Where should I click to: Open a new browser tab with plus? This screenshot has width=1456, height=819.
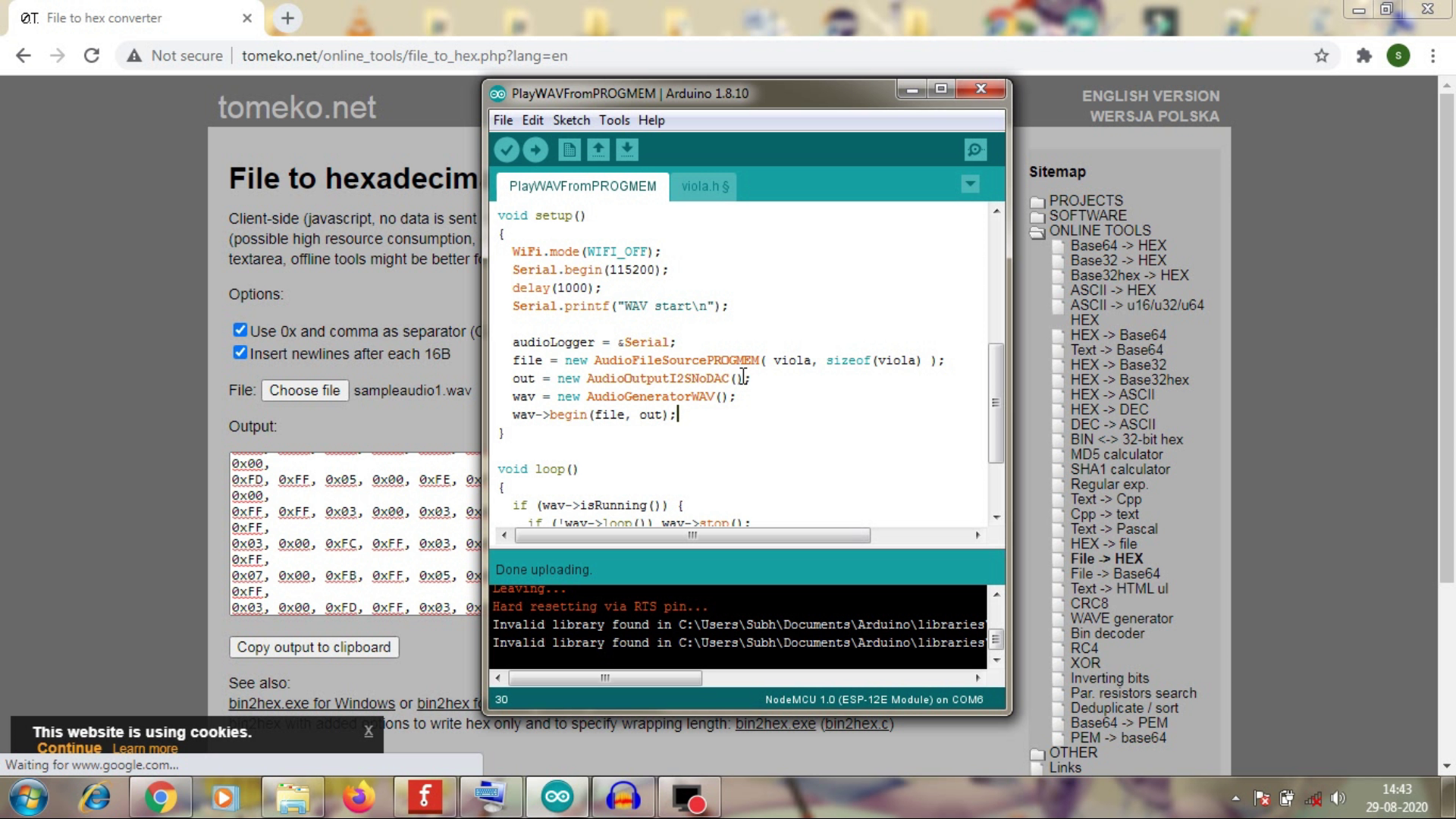[x=287, y=18]
